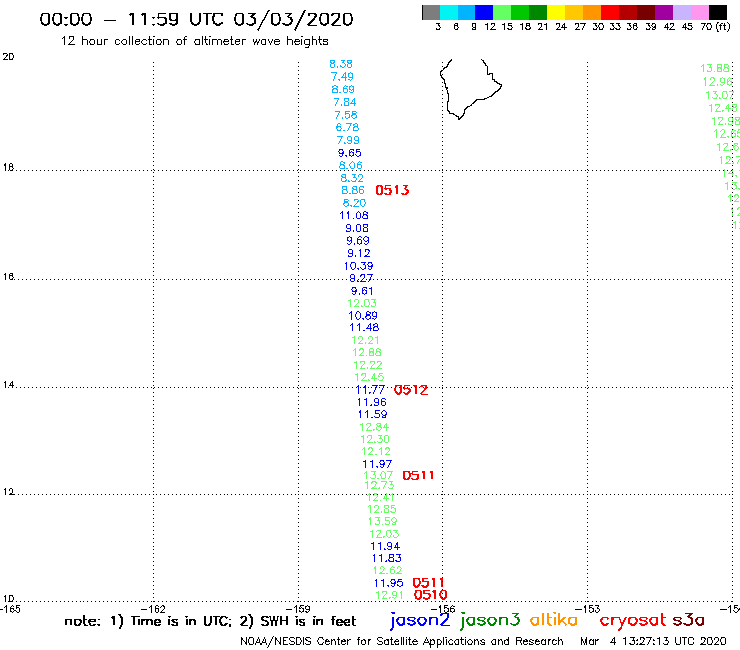Click the 11.94 wave height value
Image resolution: width=740 pixels, height=650 pixels.
click(x=385, y=547)
